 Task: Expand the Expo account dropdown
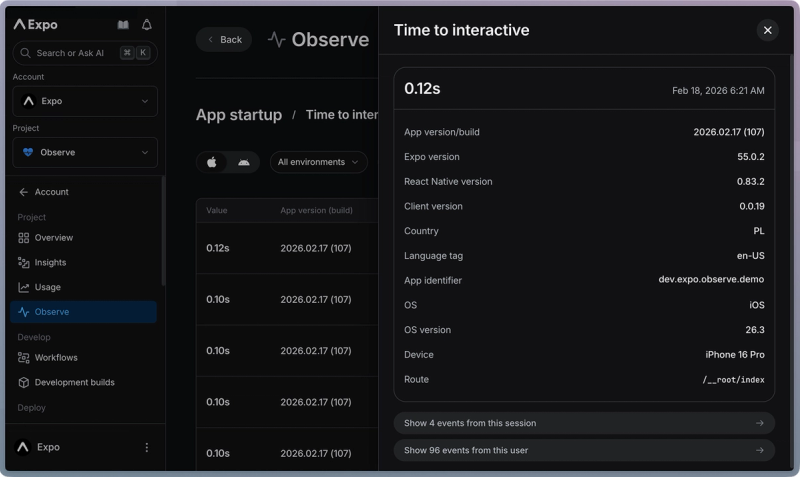(85, 101)
